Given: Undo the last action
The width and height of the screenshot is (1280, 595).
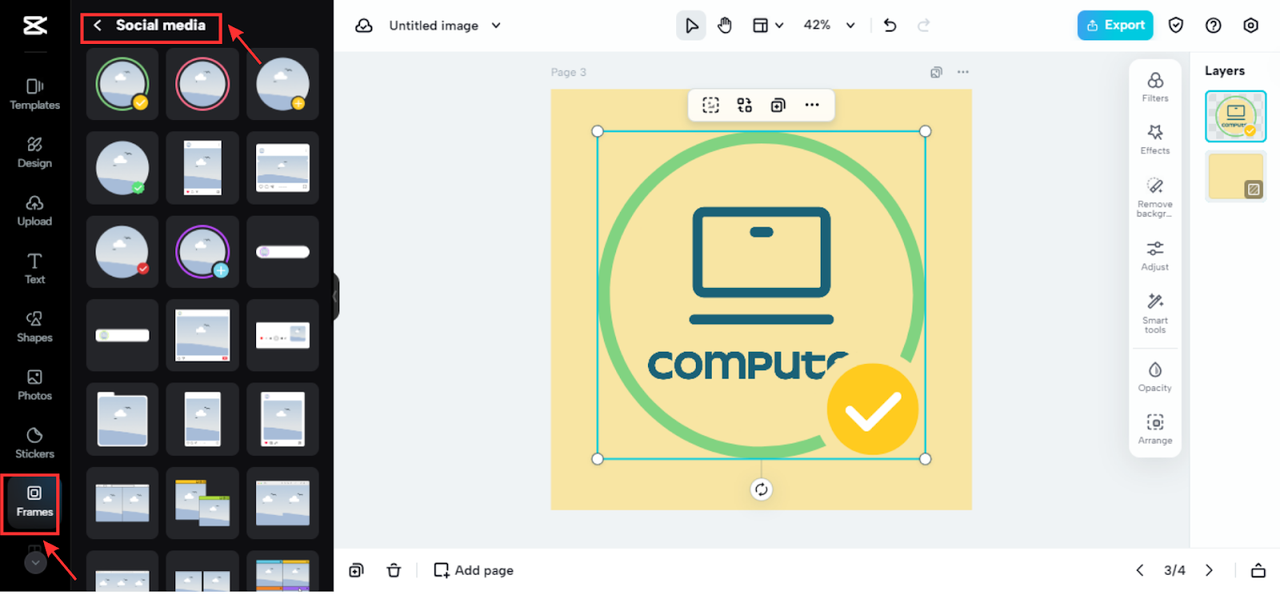Looking at the screenshot, I should (890, 25).
